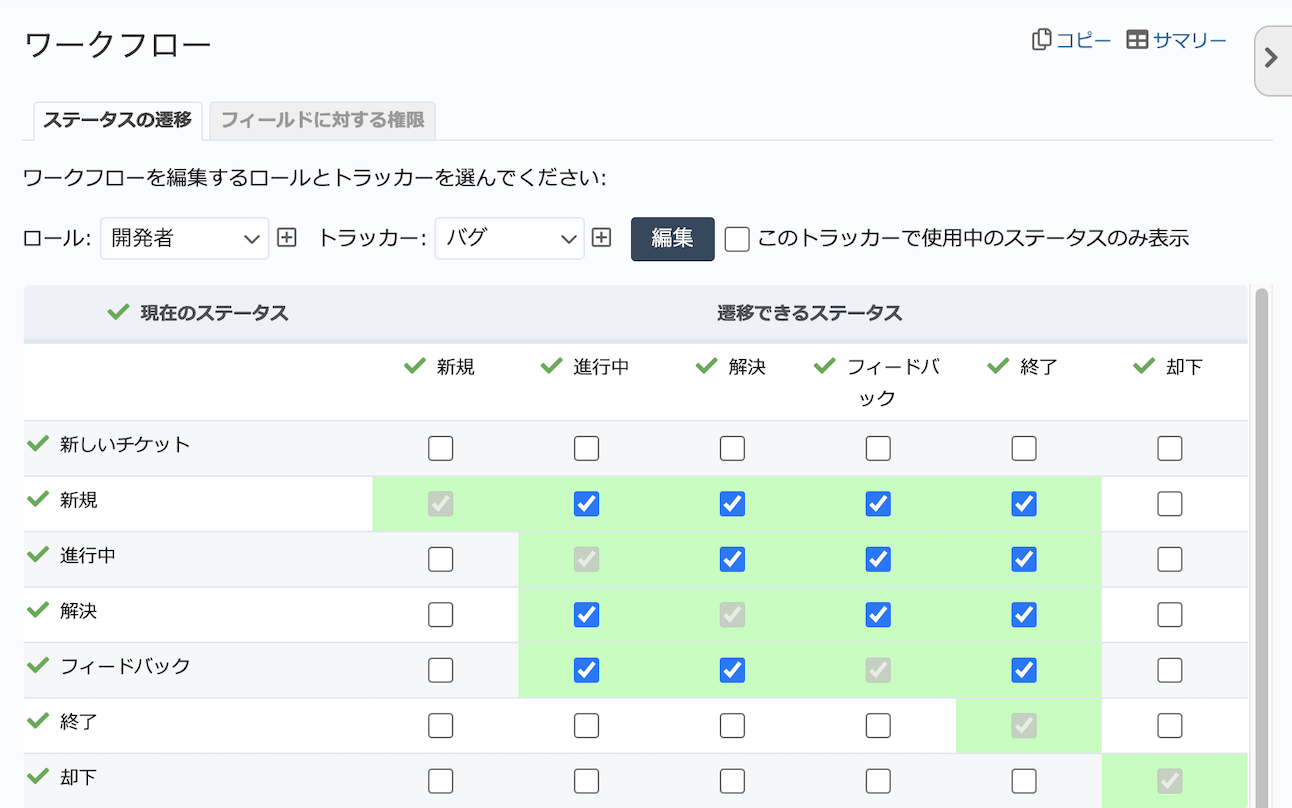Enable このトラッカーで使用中のステータスのみ表示 checkbox
Screen dimensions: 1292x808
pos(737,239)
